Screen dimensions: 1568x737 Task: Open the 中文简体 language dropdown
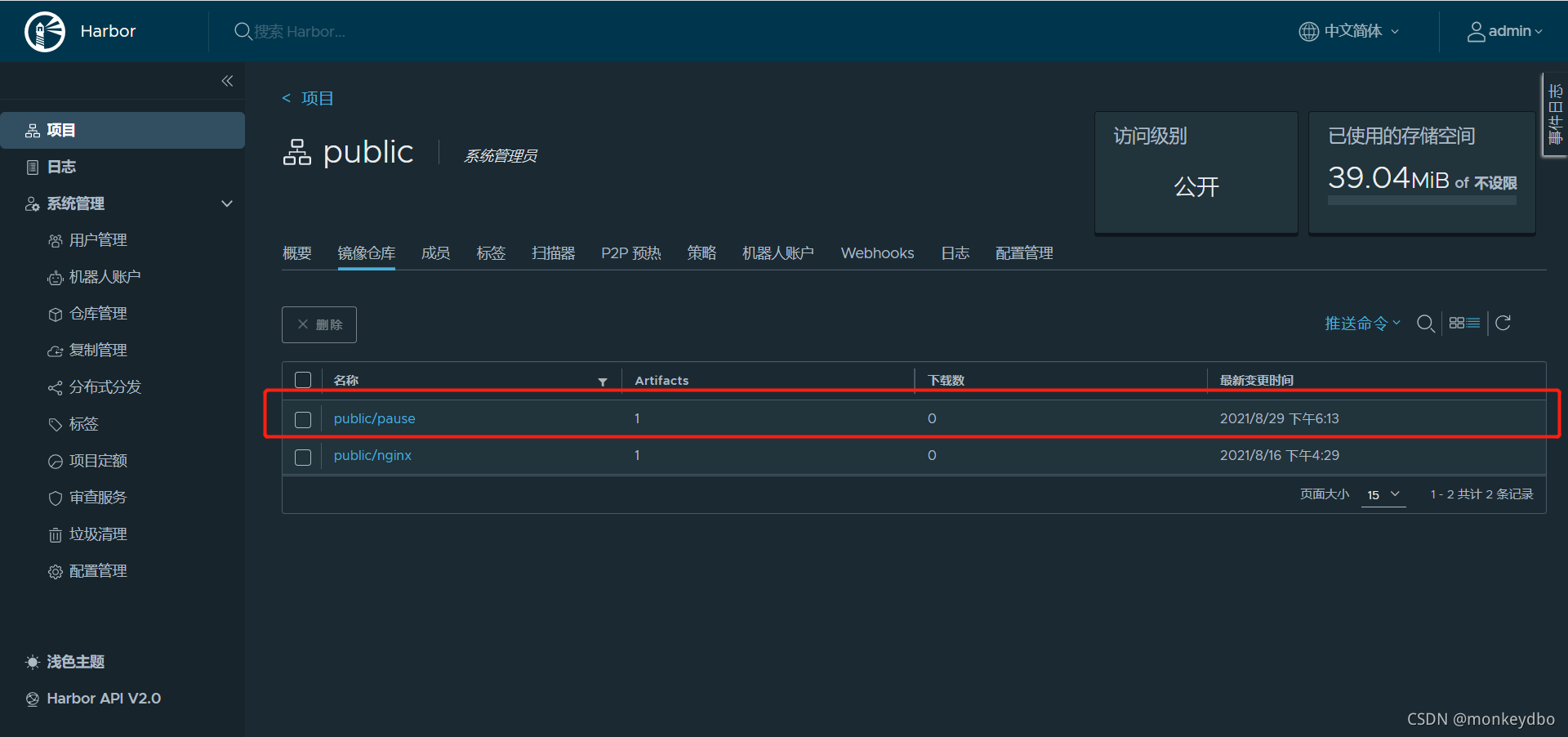pyautogui.click(x=1349, y=31)
